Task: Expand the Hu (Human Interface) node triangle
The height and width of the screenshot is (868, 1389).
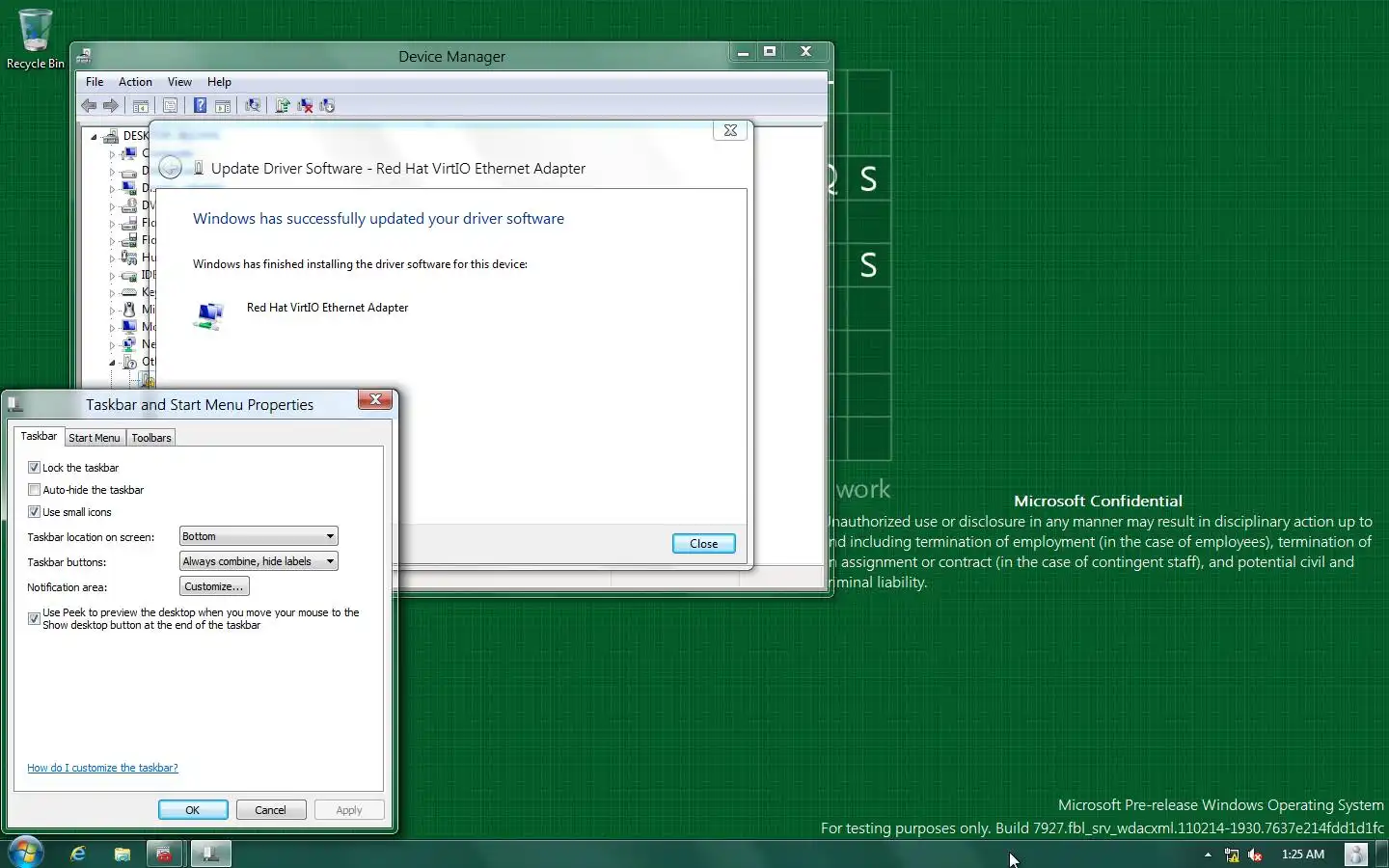Action: (x=112, y=258)
